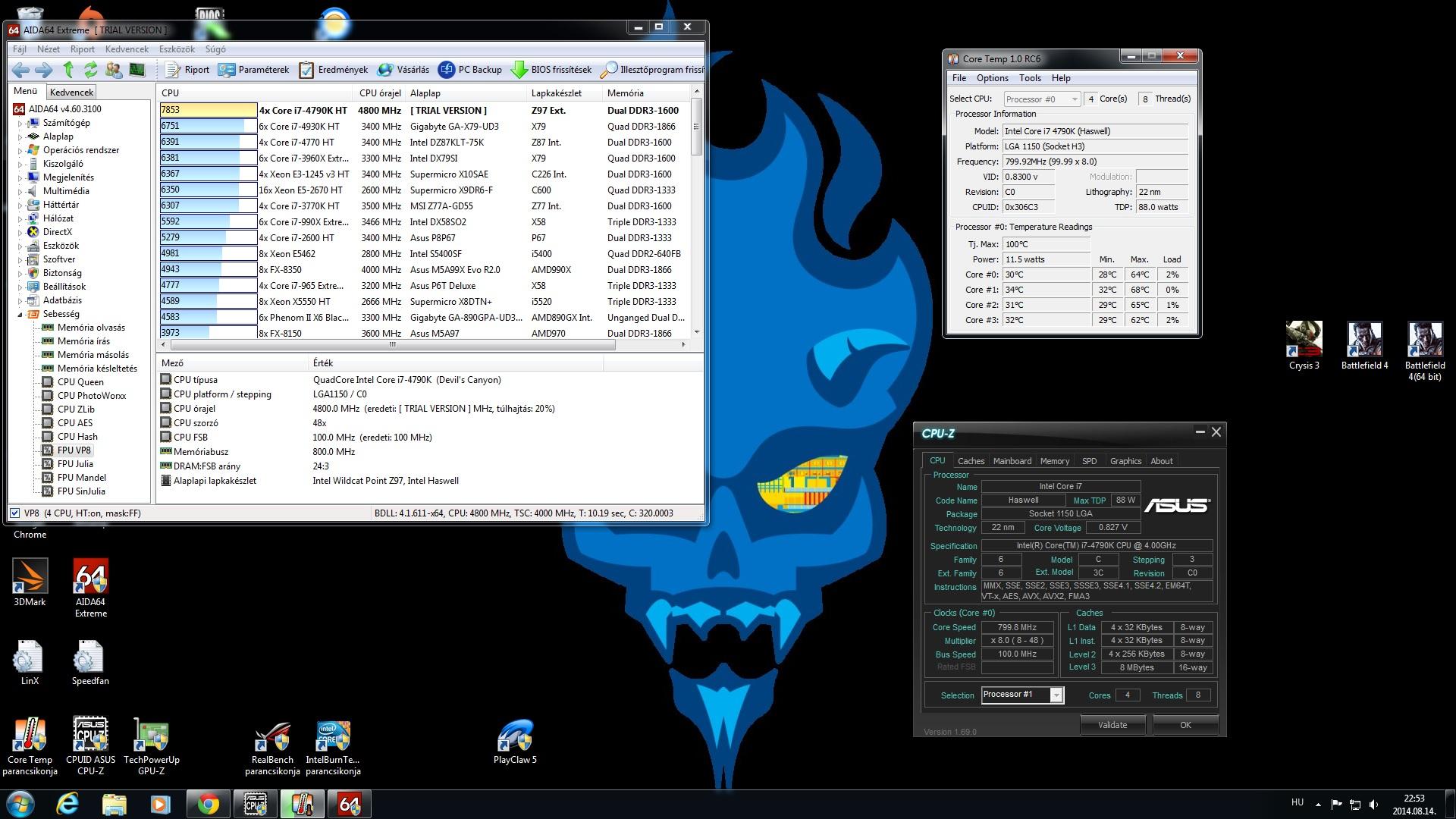This screenshot has width=1456, height=819.
Task: Click the AIDA64 forward arrow toolbar icon
Action: click(x=44, y=70)
